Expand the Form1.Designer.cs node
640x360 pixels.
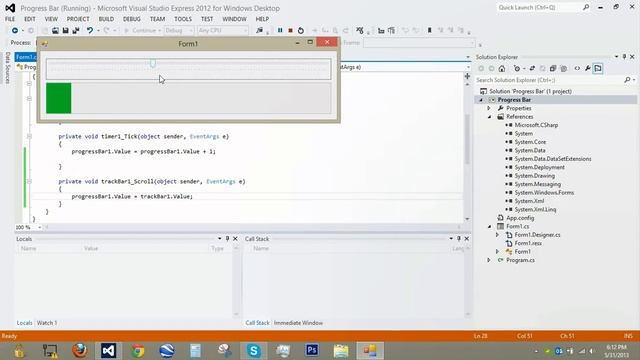(x=497, y=235)
